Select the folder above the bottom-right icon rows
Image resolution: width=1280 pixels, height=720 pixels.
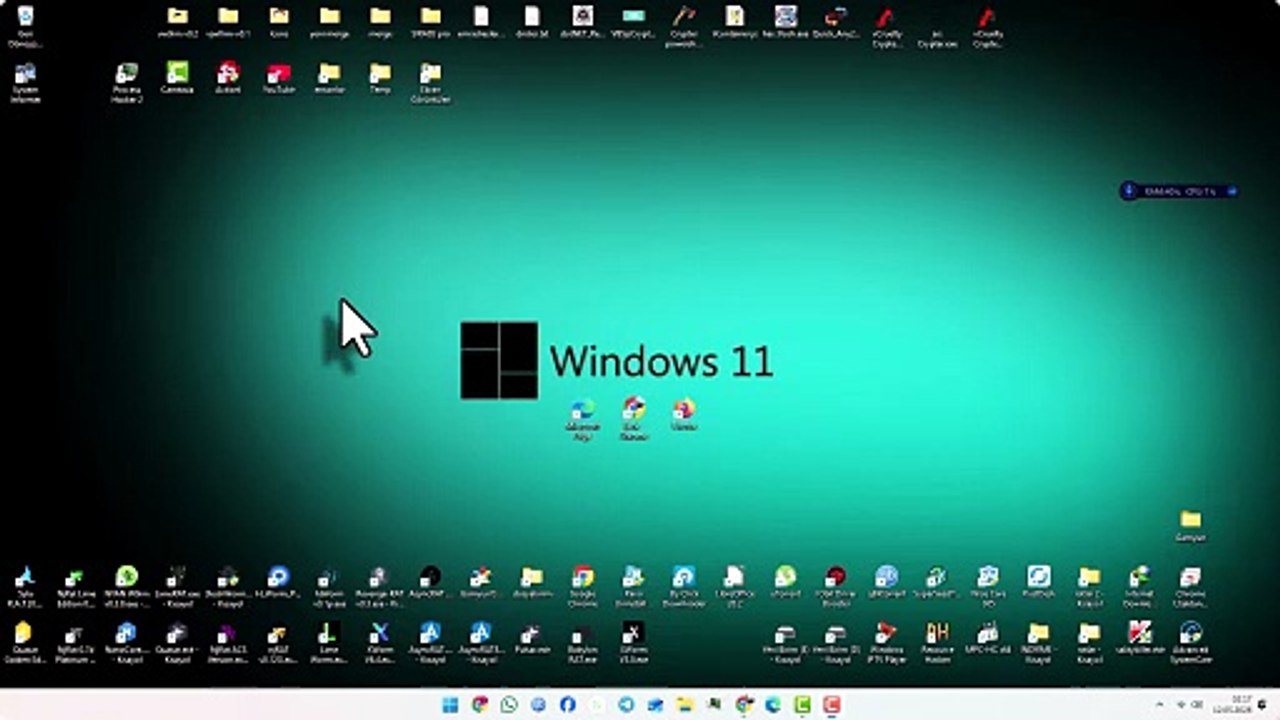[x=1190, y=525]
